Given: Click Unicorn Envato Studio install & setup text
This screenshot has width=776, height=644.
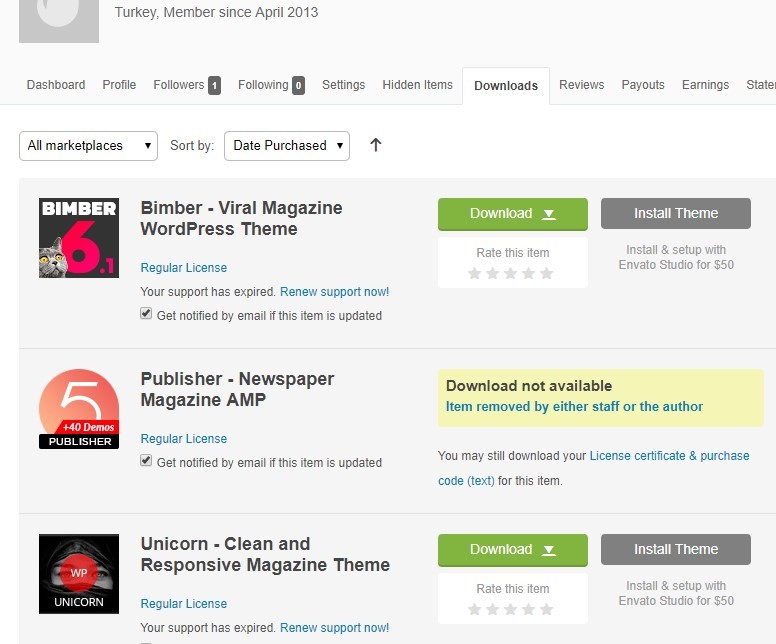Looking at the screenshot, I should pos(676,594).
